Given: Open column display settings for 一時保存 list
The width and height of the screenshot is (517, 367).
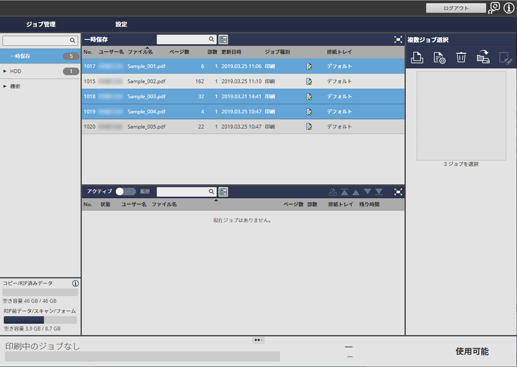Looking at the screenshot, I should [x=223, y=39].
